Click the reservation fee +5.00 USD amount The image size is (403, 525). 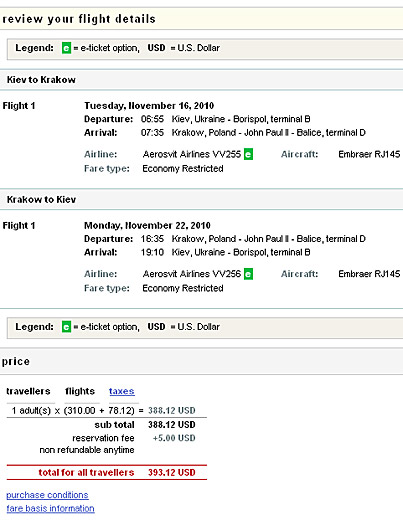coord(174,438)
